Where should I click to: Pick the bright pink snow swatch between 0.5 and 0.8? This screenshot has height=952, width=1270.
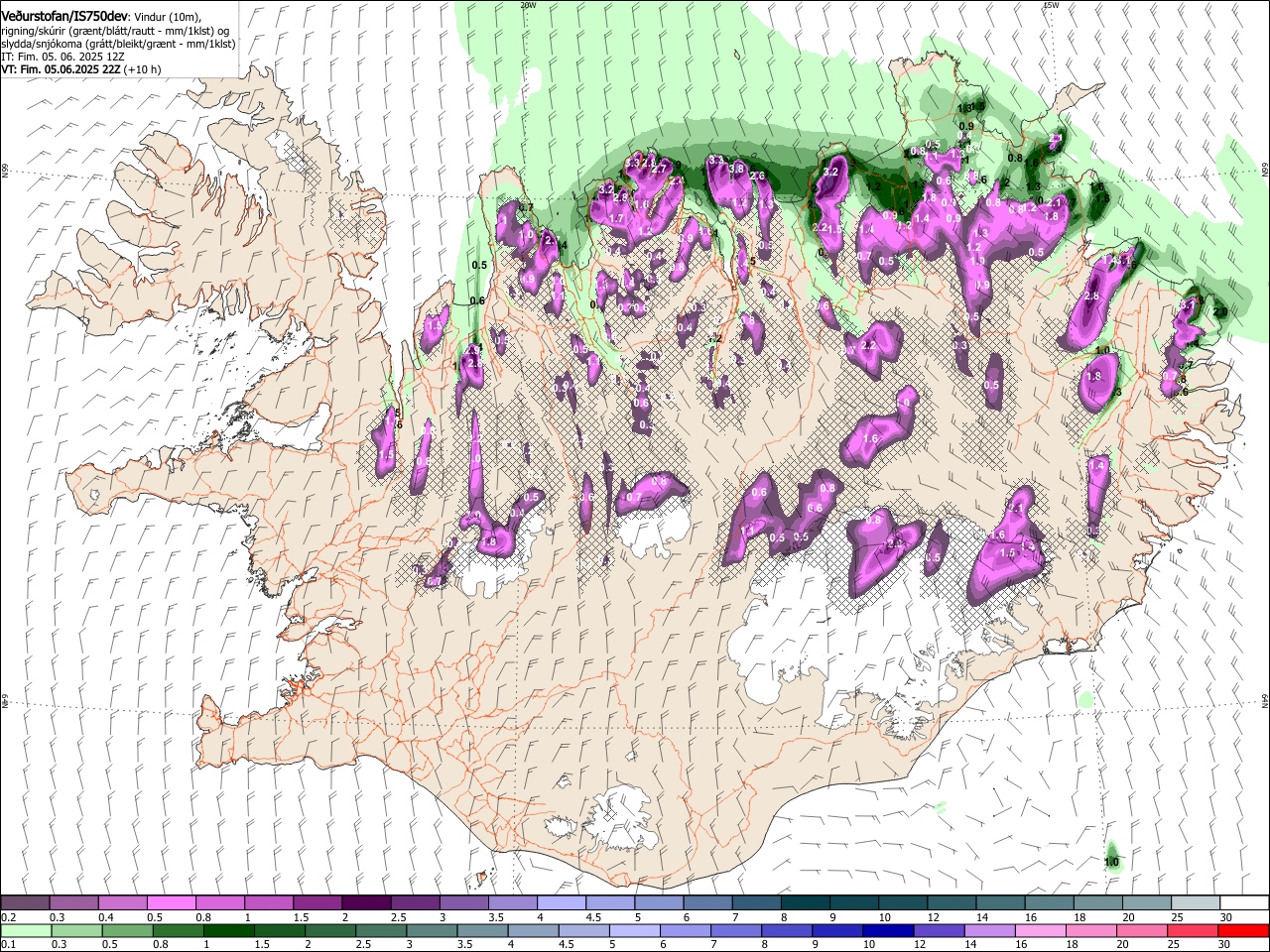[171, 903]
